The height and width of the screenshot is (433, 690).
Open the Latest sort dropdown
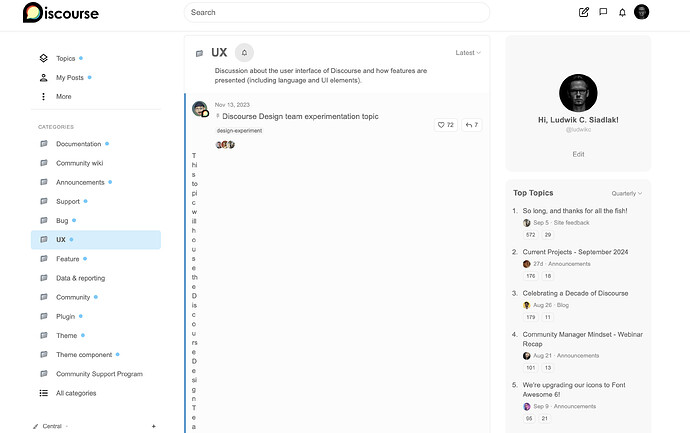pos(468,53)
